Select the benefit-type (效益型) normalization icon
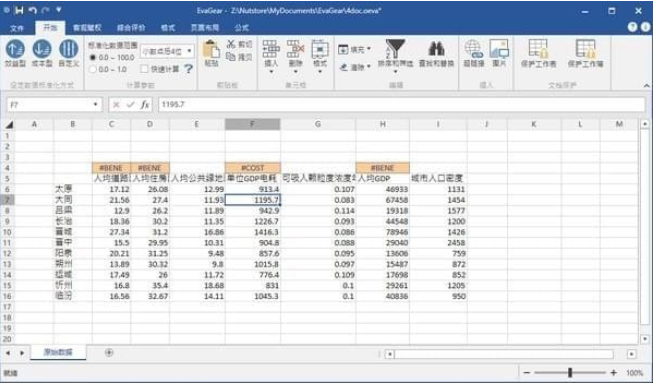Screen dimensions: 653x383 click(x=15, y=49)
